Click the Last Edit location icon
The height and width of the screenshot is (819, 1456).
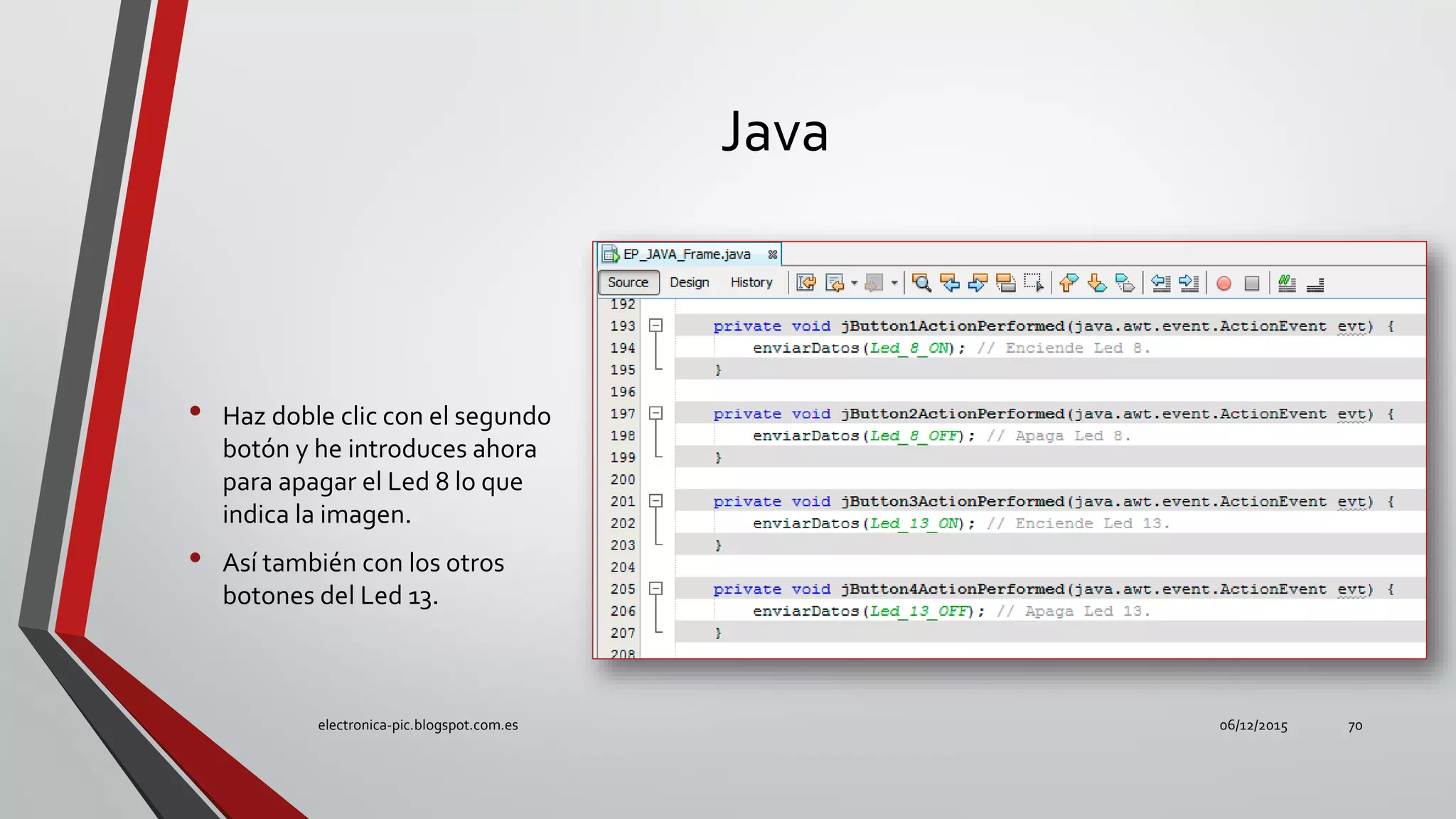tap(806, 283)
